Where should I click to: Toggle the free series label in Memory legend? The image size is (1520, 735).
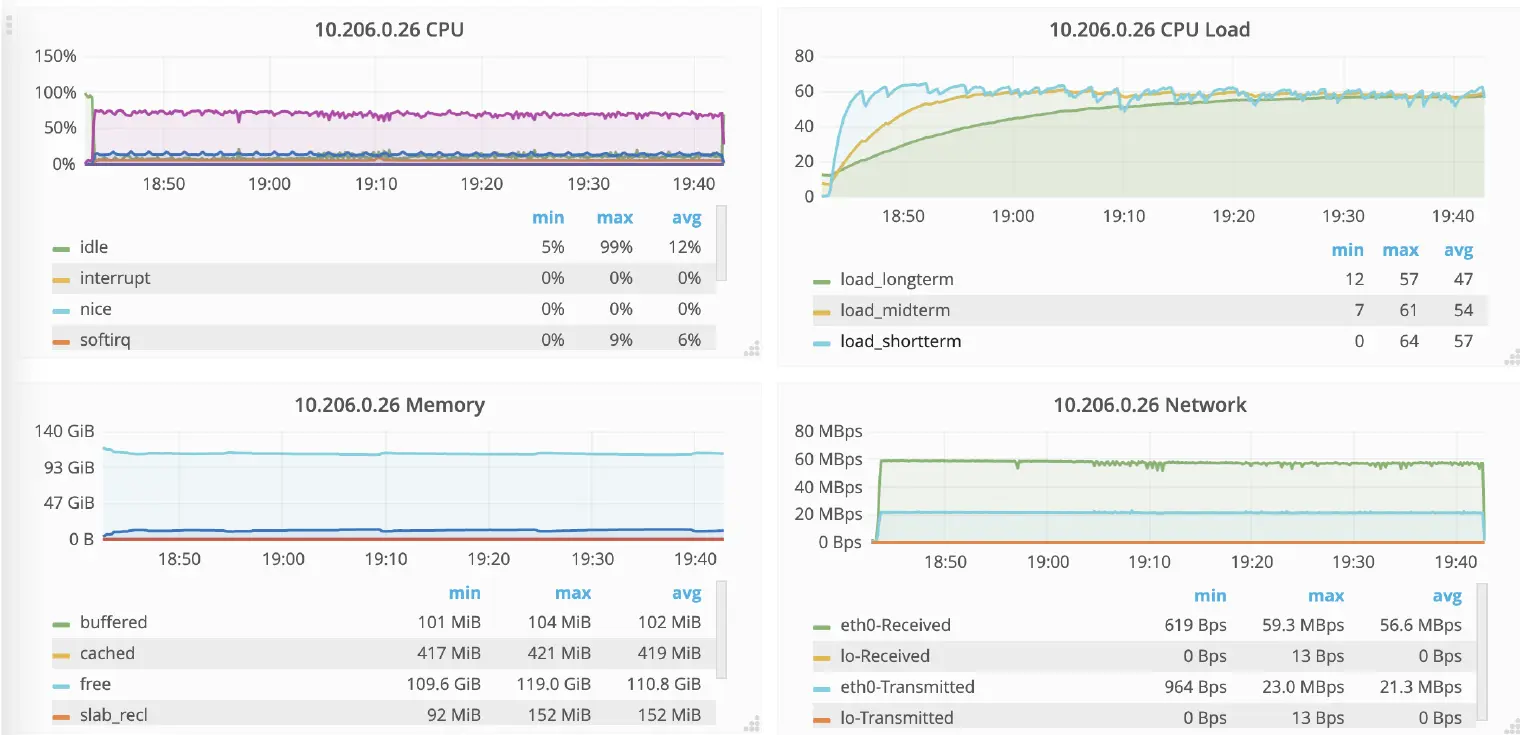point(95,684)
